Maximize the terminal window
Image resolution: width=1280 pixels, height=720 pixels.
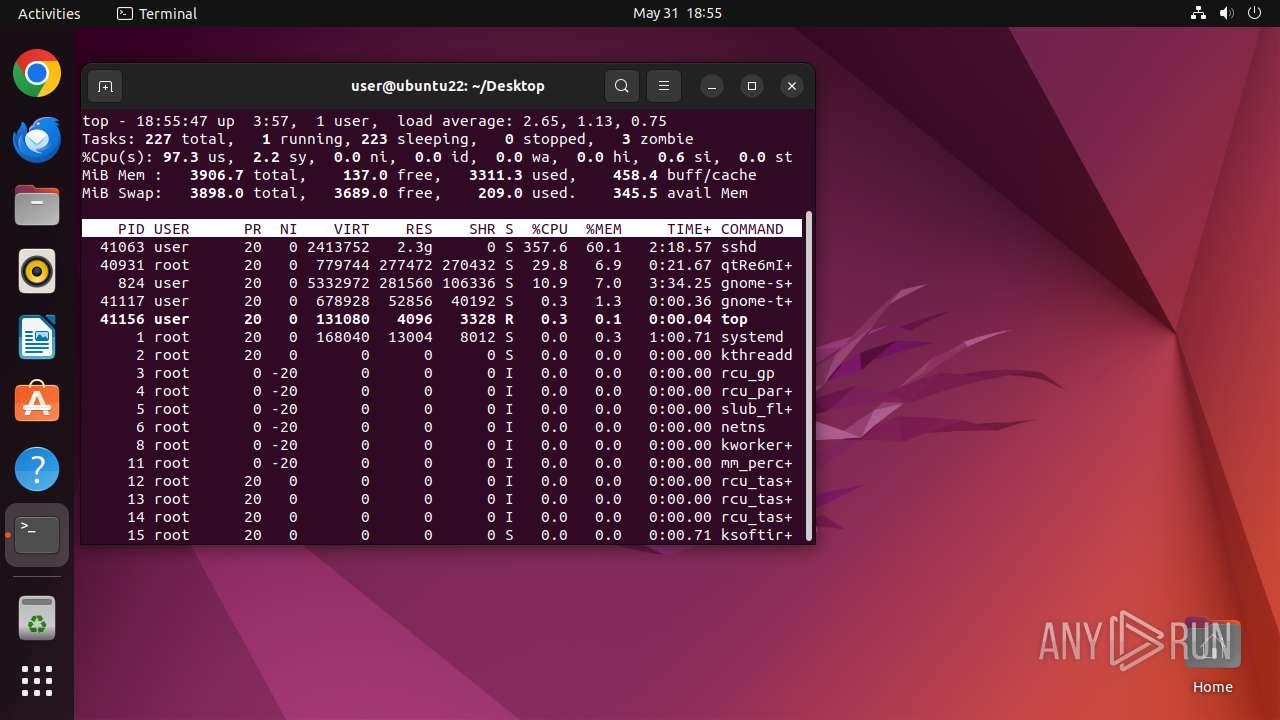point(752,86)
